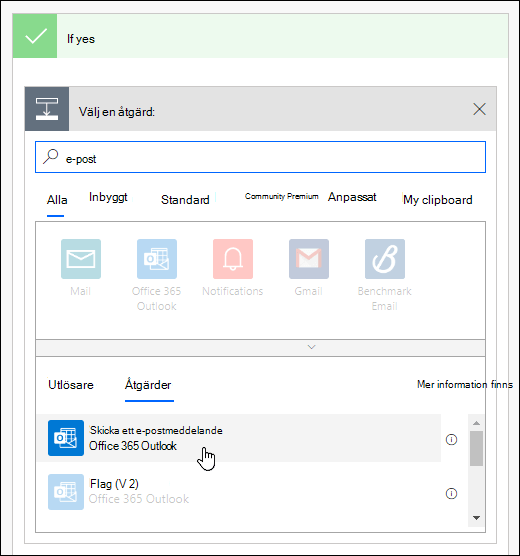Pick the Notifications bell connector icon
520x556 pixels.
(x=233, y=259)
